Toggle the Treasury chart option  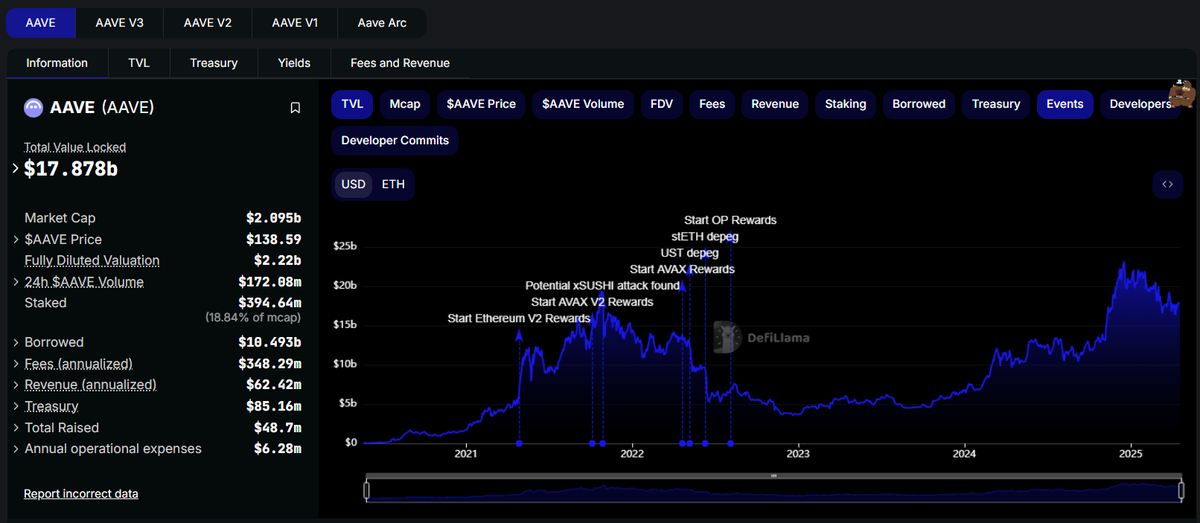[x=996, y=104]
